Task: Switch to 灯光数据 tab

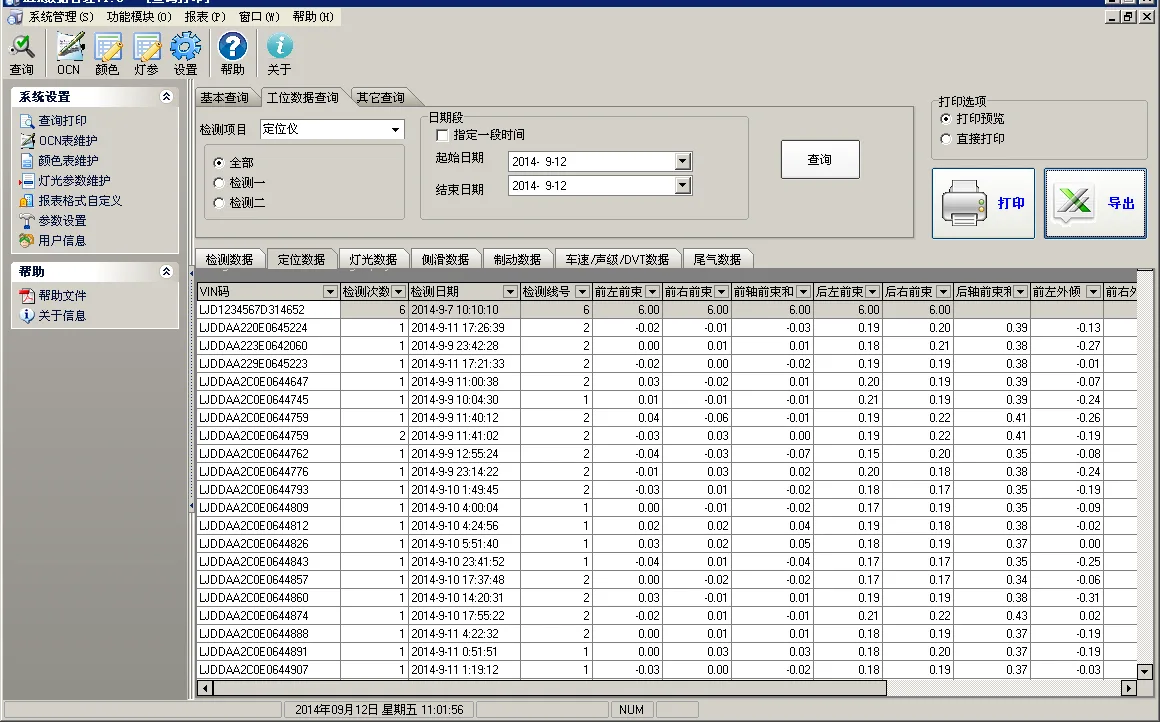Action: [373, 260]
